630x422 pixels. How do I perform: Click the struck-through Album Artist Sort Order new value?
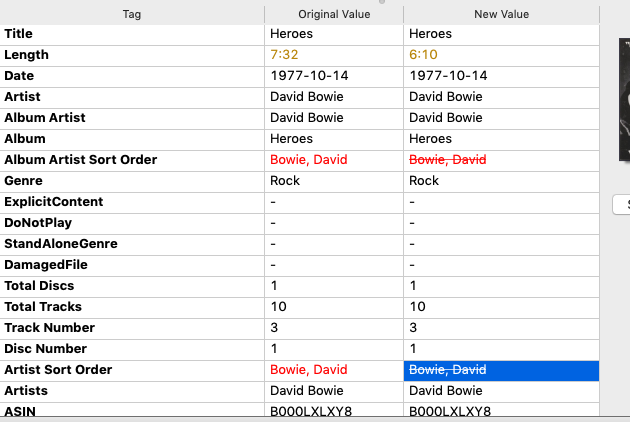pos(448,160)
